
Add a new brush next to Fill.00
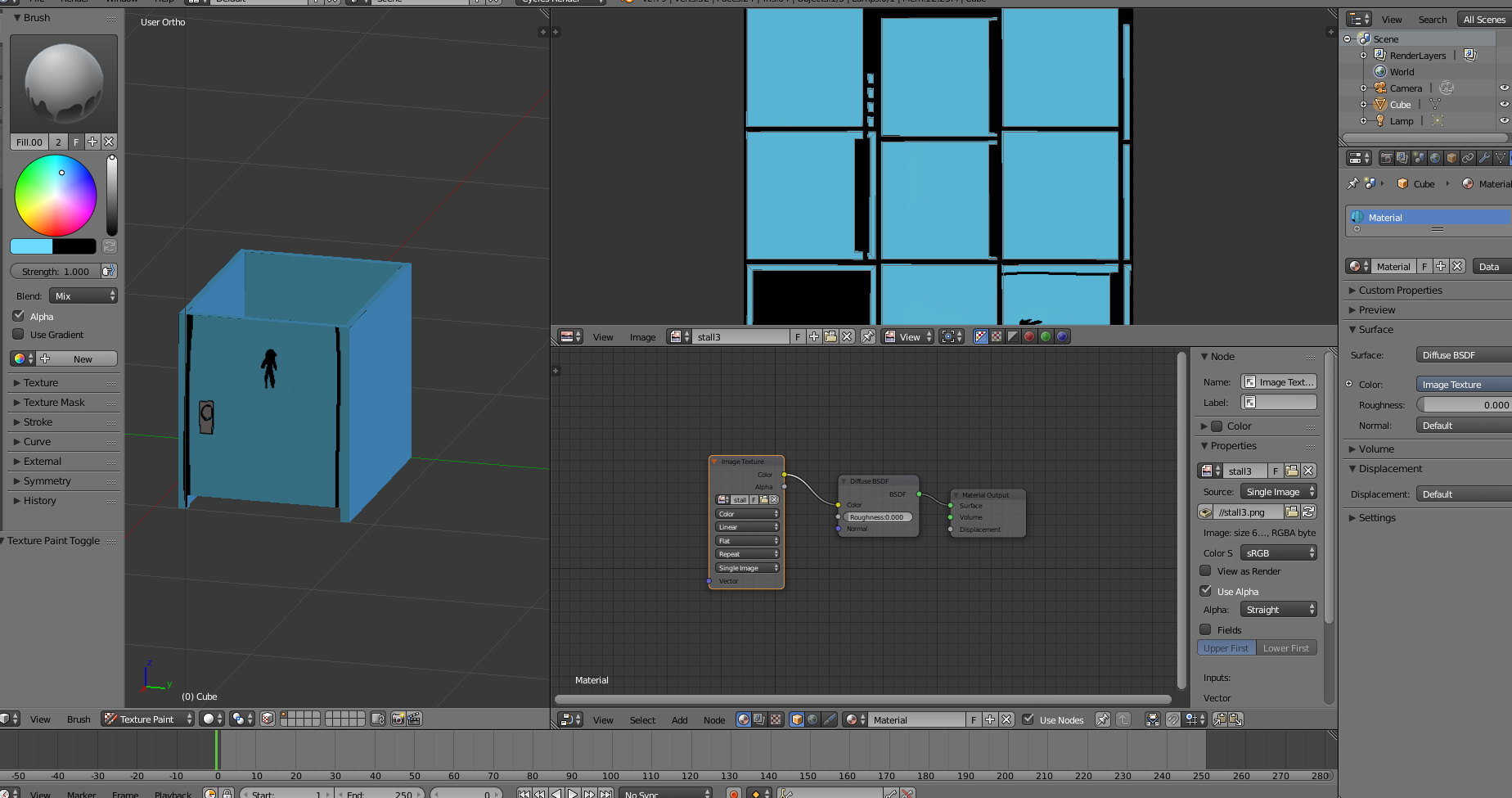(x=92, y=142)
